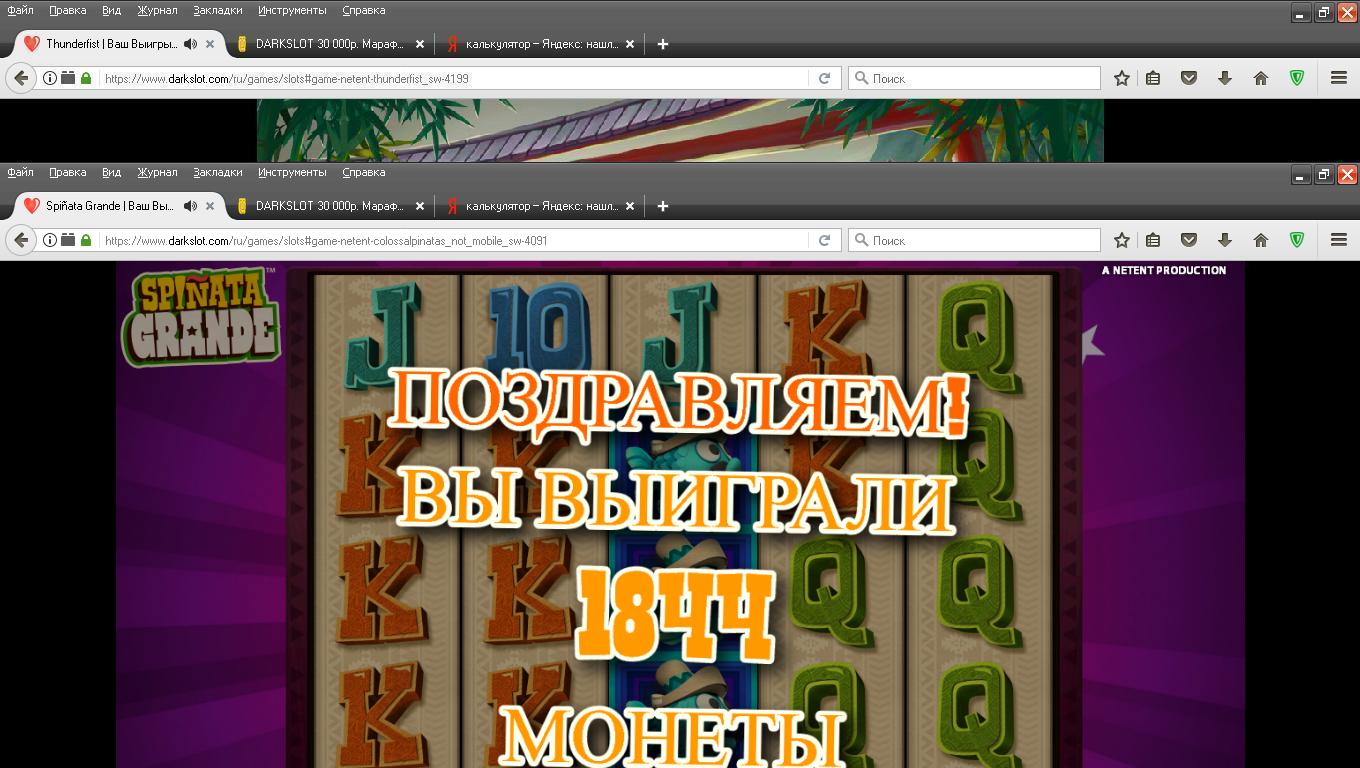Click the 1844 win amount
The width and height of the screenshot is (1360, 768).
(x=677, y=616)
